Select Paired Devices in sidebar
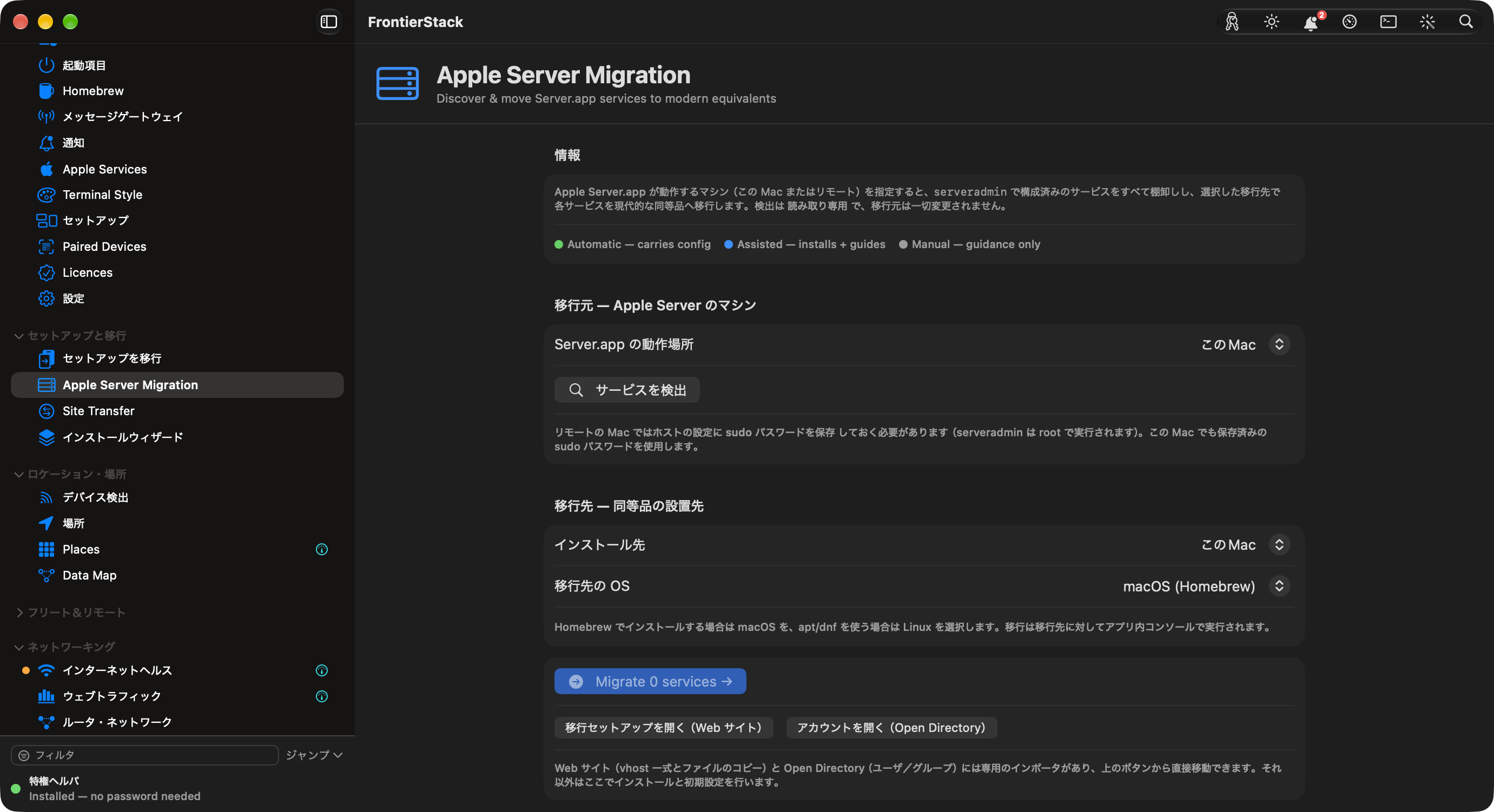Viewport: 1494px width, 812px height. (177, 247)
